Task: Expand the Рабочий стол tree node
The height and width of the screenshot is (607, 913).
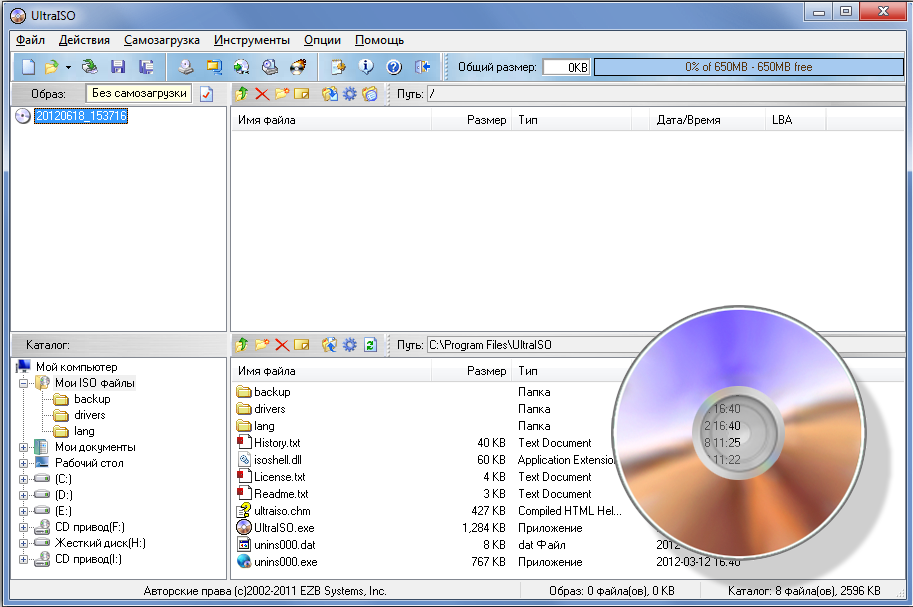Action: pyautogui.click(x=24, y=464)
